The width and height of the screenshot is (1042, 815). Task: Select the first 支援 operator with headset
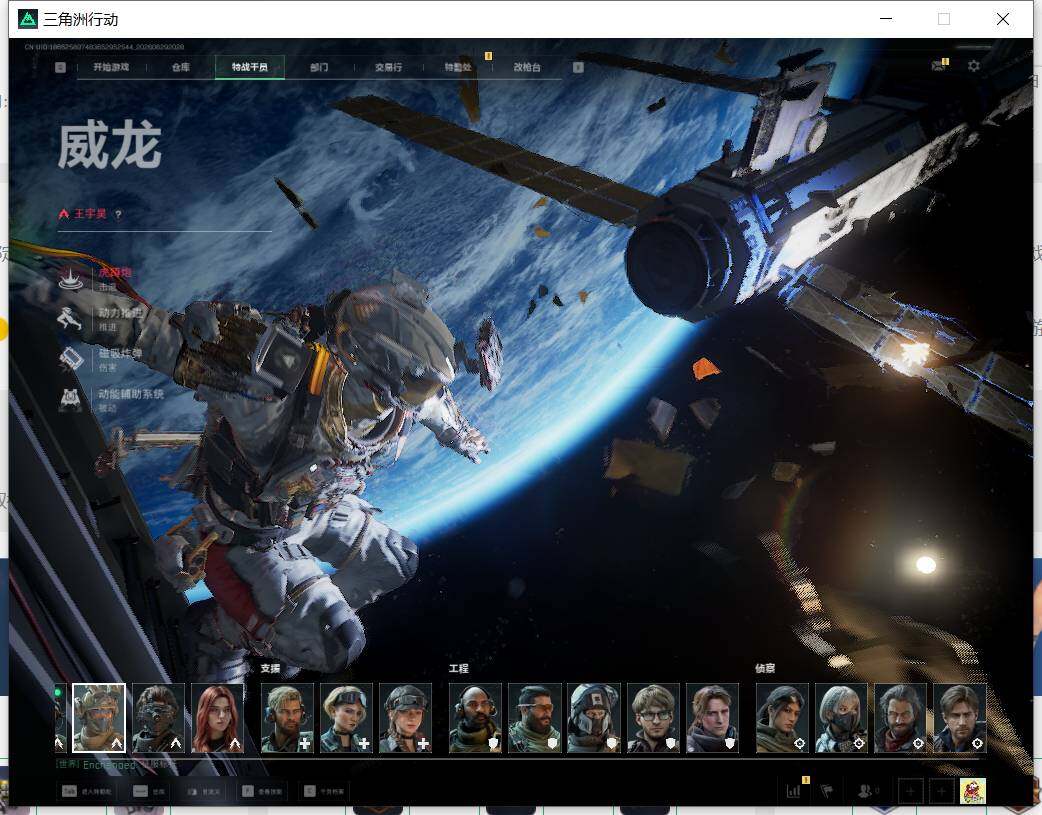coord(287,718)
